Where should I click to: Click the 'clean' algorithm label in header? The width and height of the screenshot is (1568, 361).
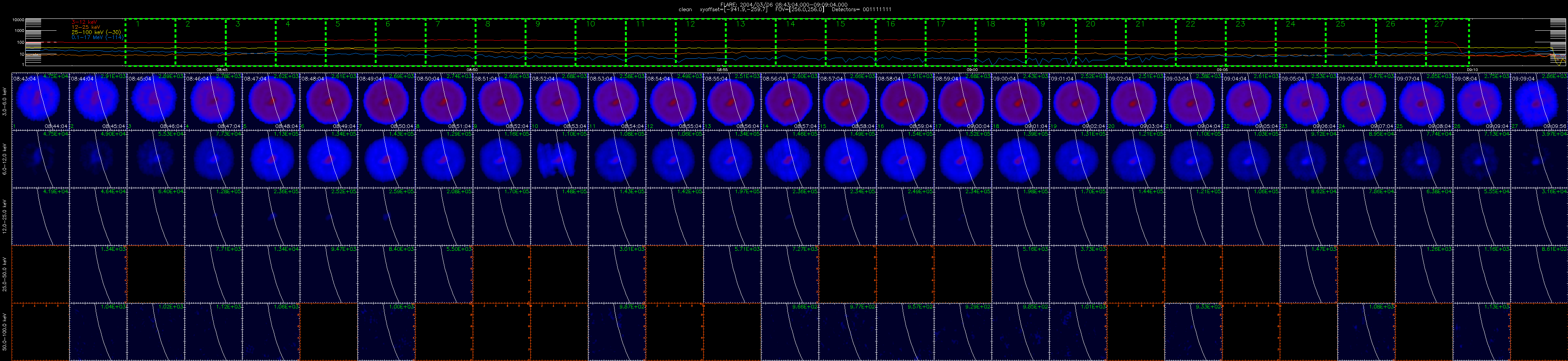tap(685, 10)
